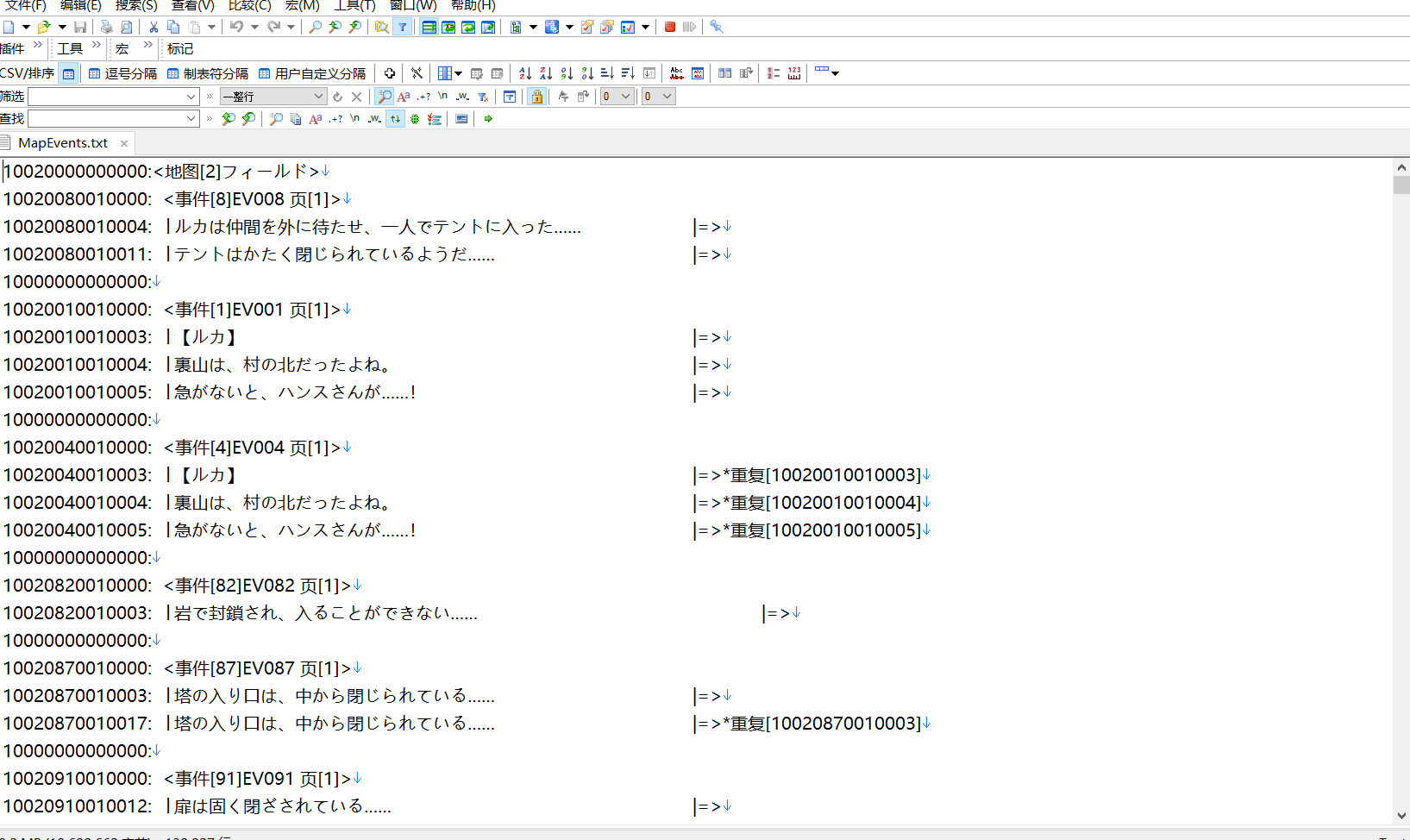Click vertical scrollbar up arrow

click(x=1401, y=167)
